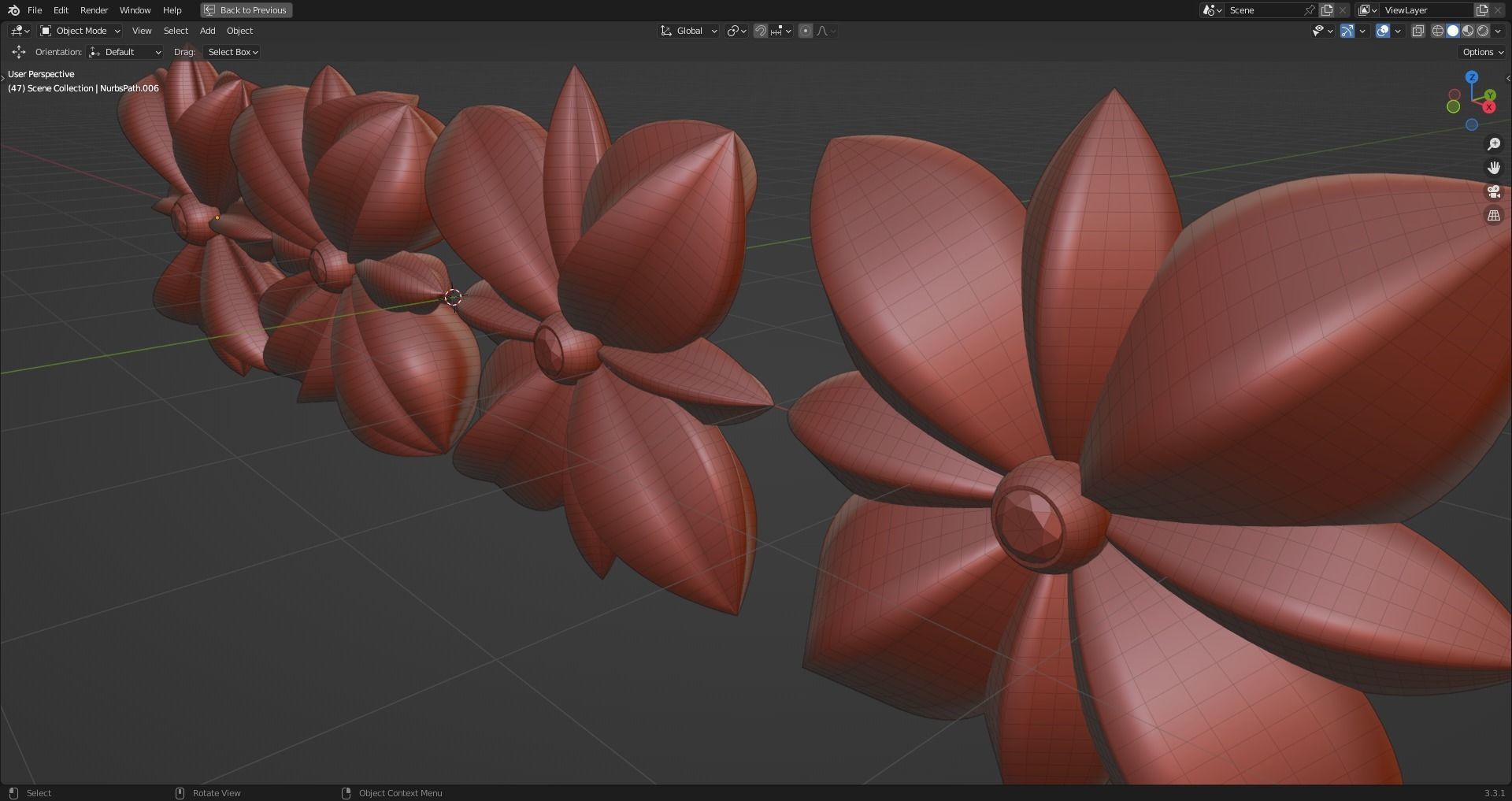
Task: Click the pan view hand icon
Action: point(1493,168)
